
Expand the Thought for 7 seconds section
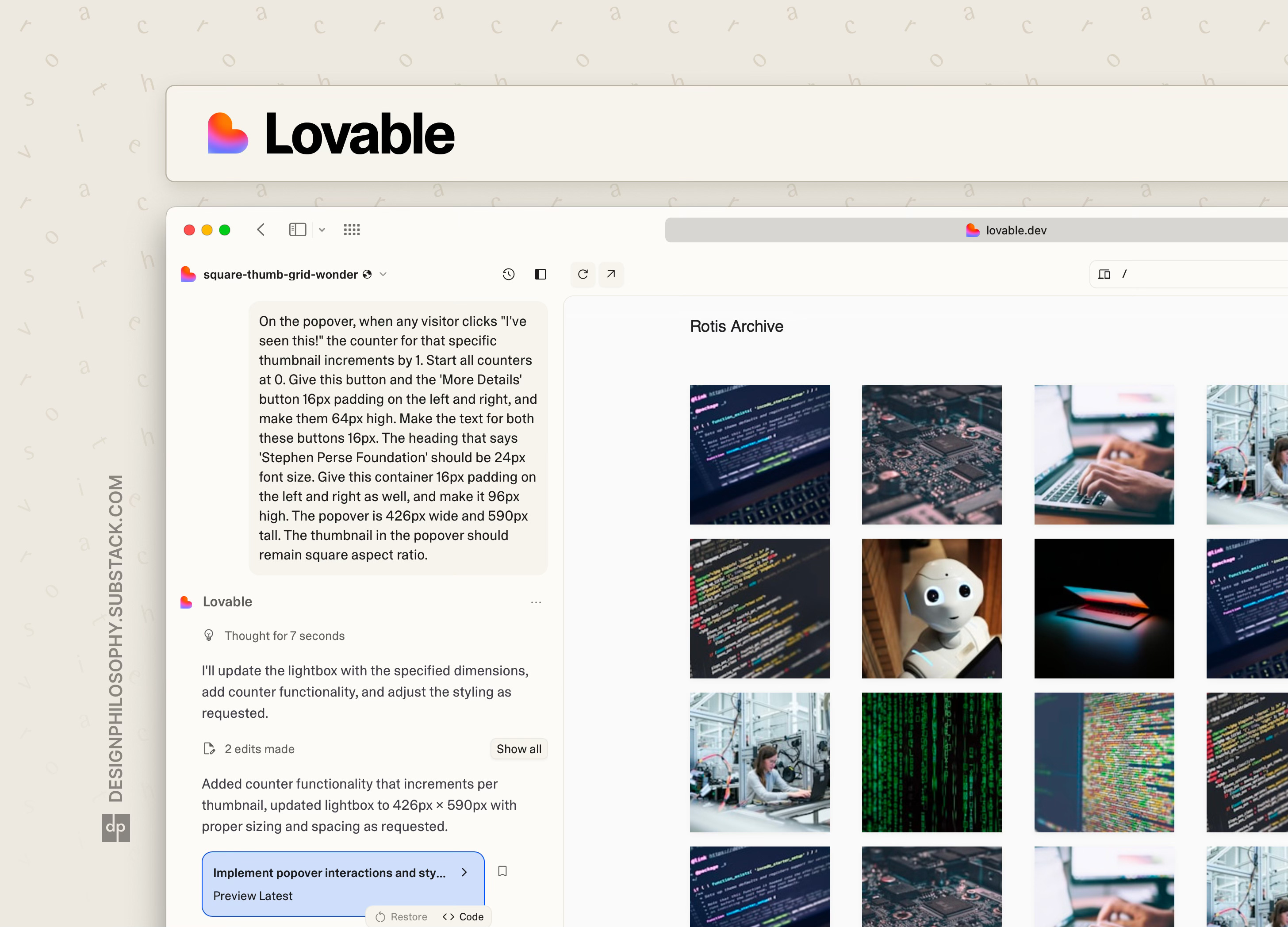point(284,636)
